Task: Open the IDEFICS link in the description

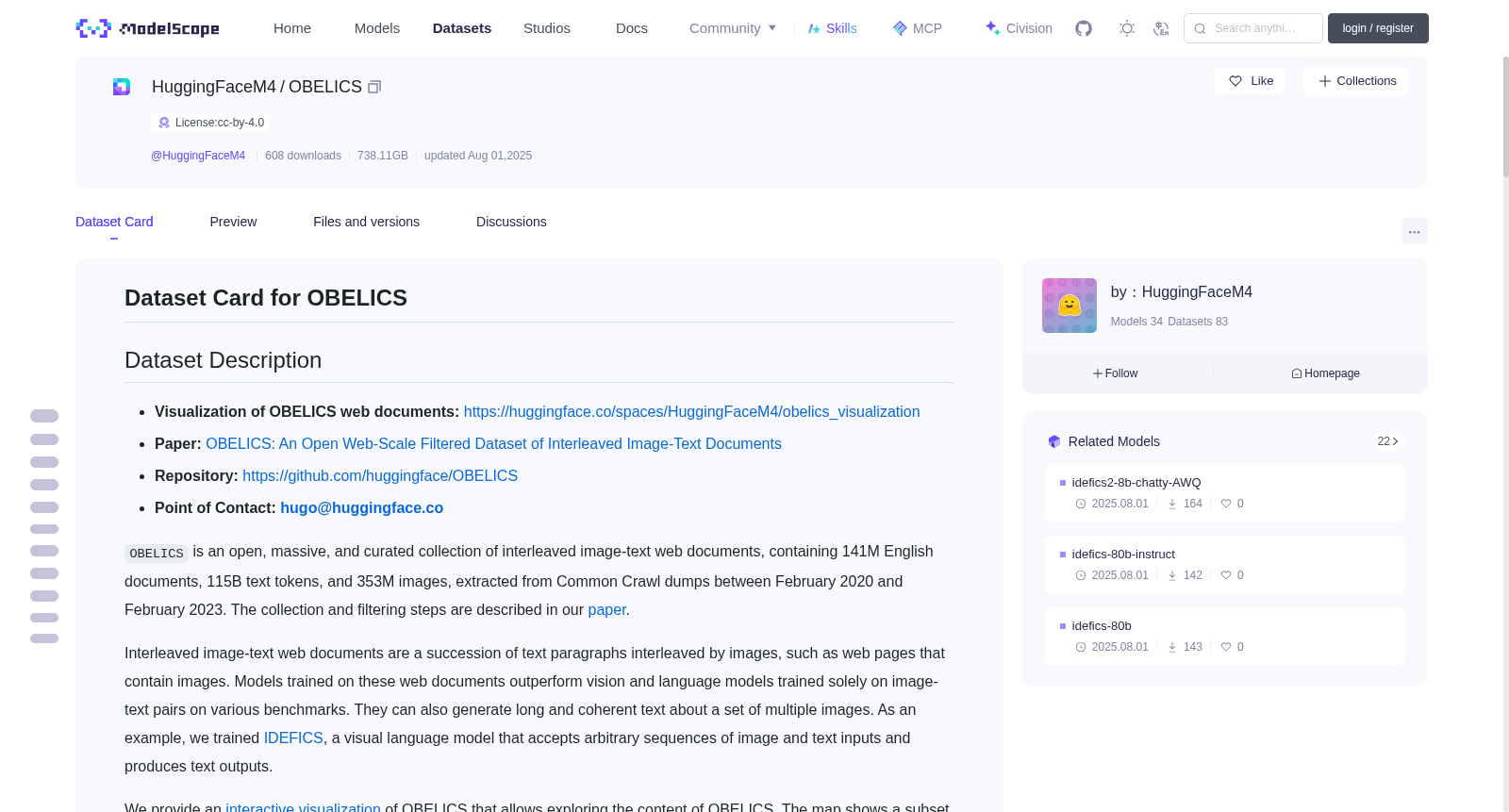Action: 293,738
